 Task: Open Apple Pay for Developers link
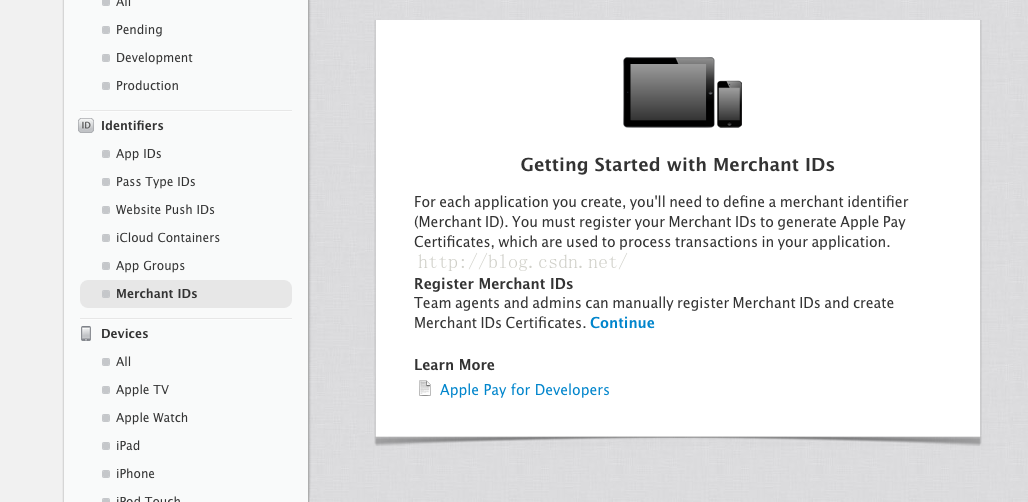coord(524,390)
